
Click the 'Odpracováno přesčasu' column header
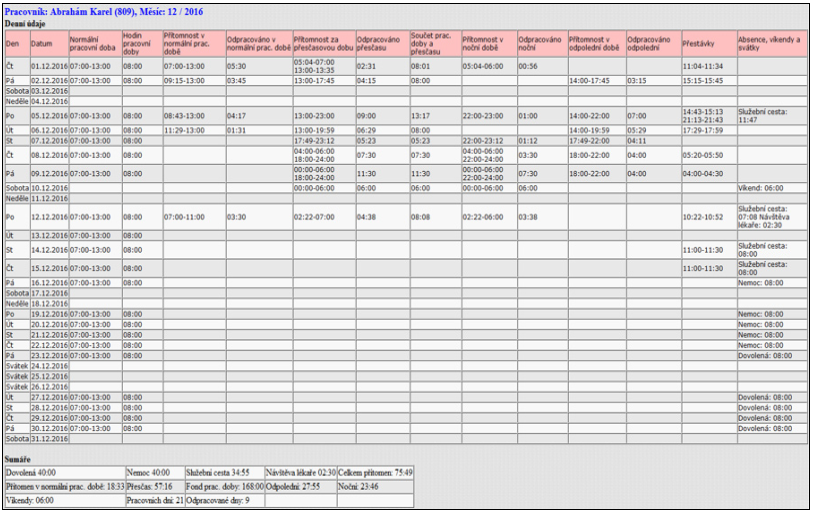(x=383, y=44)
